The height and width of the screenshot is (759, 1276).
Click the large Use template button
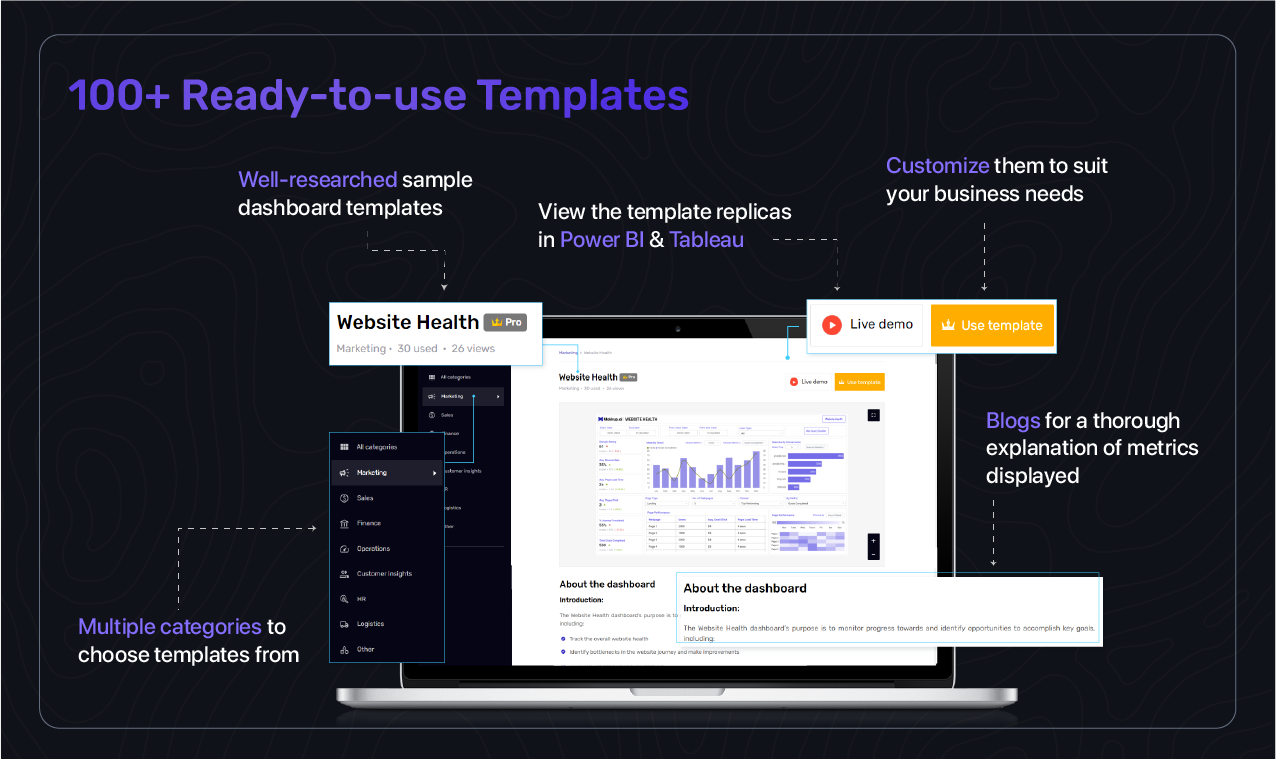(992, 325)
